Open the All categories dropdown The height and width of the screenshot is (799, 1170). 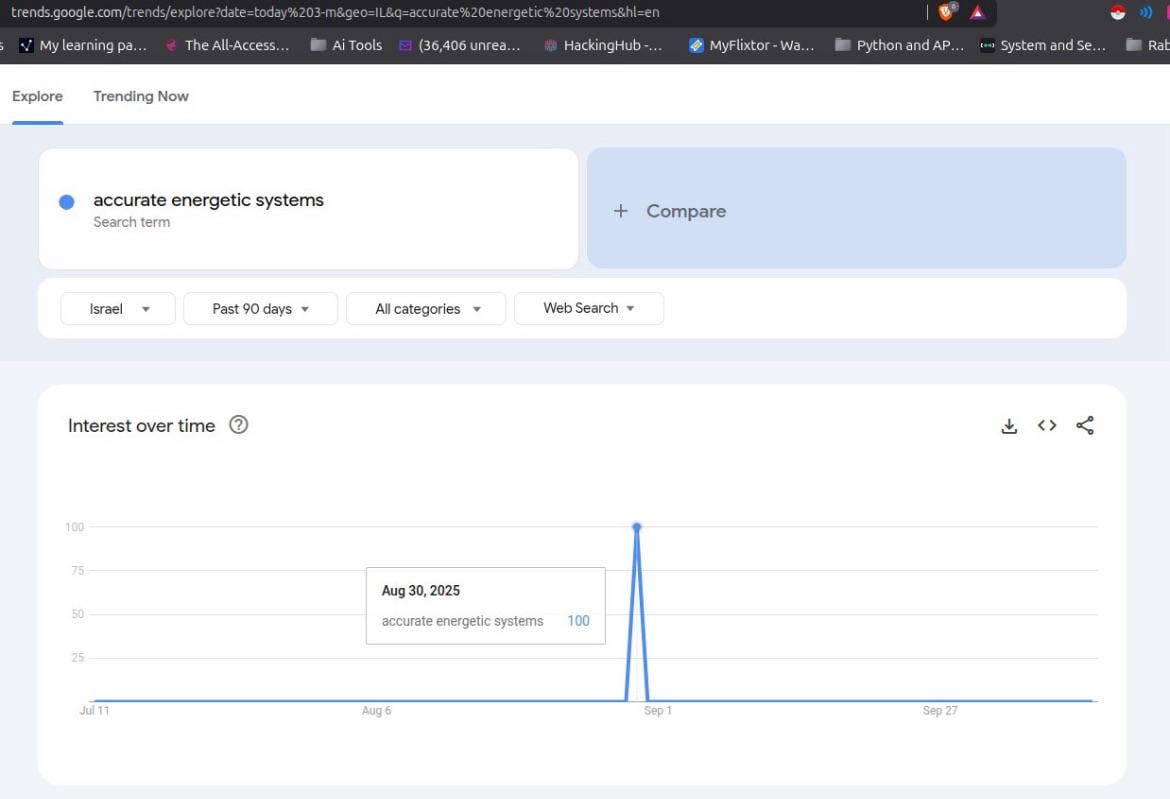426,309
